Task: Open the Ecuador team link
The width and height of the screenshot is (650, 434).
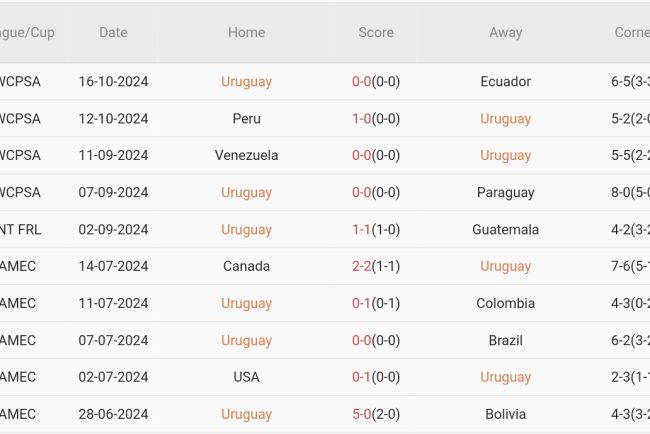Action: (x=505, y=81)
